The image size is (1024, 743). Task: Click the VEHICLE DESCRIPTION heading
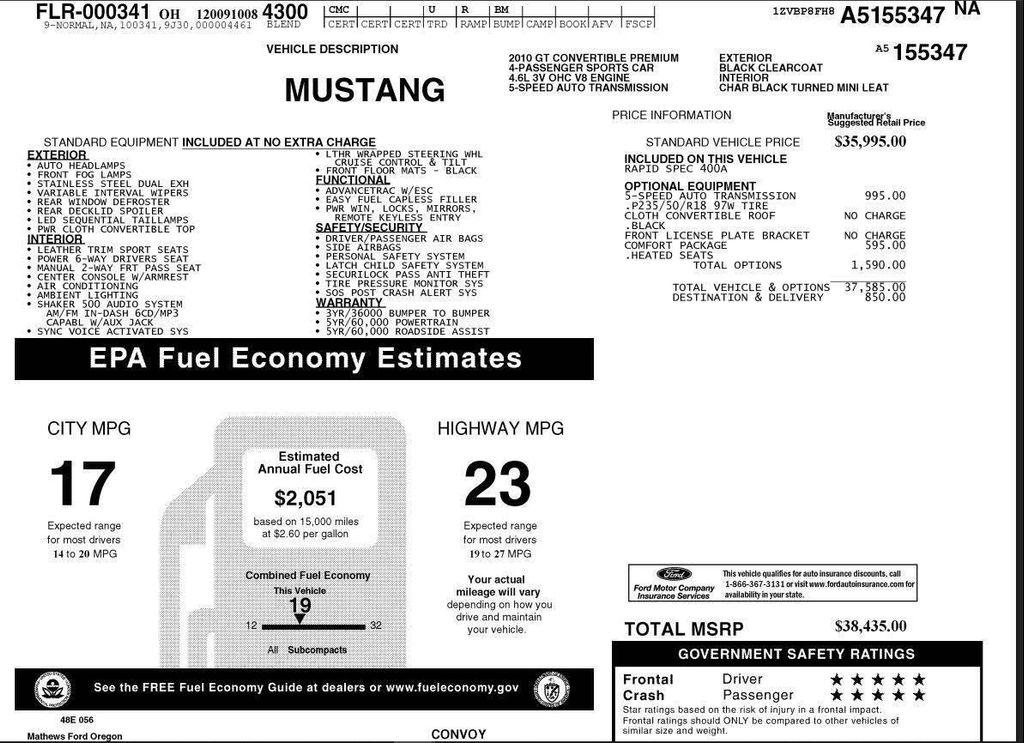[332, 49]
